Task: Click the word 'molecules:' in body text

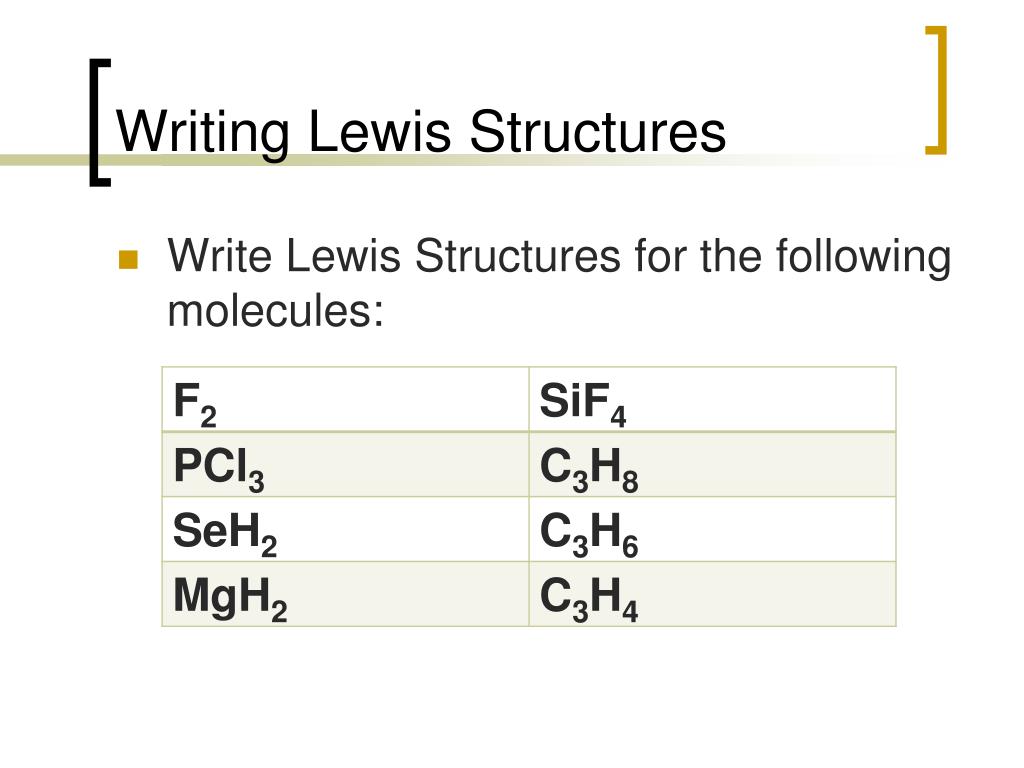Action: tap(276, 310)
